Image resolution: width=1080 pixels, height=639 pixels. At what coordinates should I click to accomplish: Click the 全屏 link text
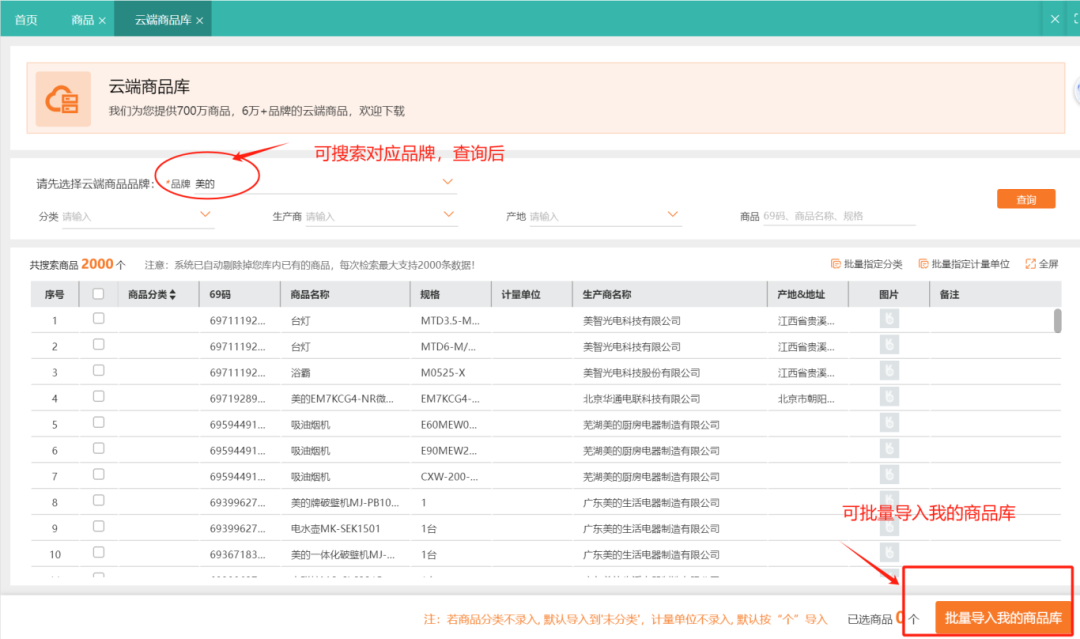[x=1048, y=264]
